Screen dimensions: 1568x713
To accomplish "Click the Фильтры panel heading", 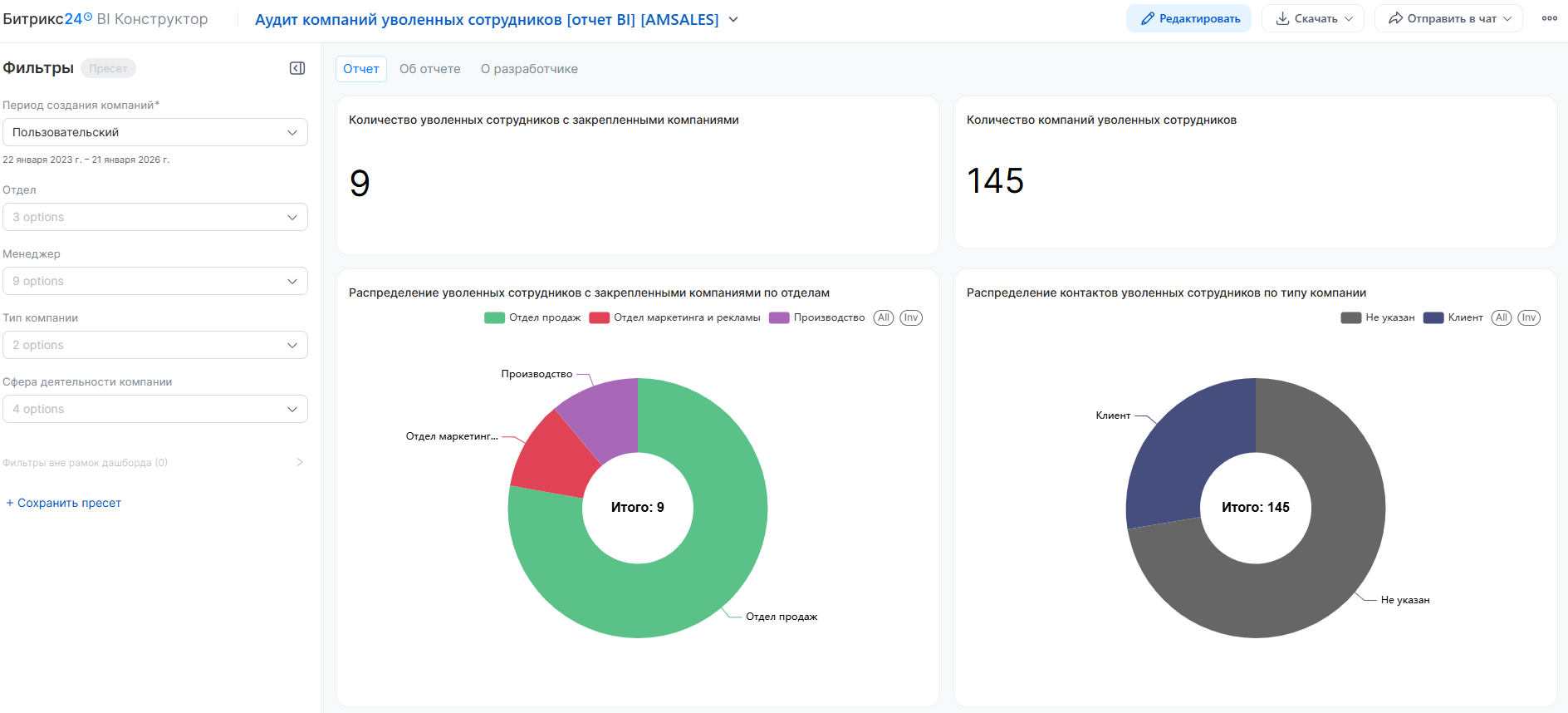I will (x=38, y=68).
